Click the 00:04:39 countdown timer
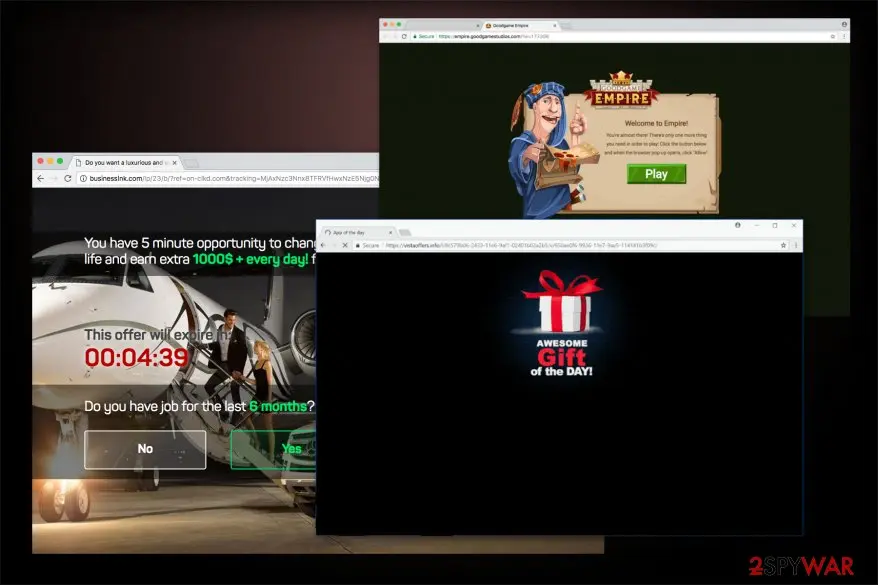 click(x=137, y=358)
